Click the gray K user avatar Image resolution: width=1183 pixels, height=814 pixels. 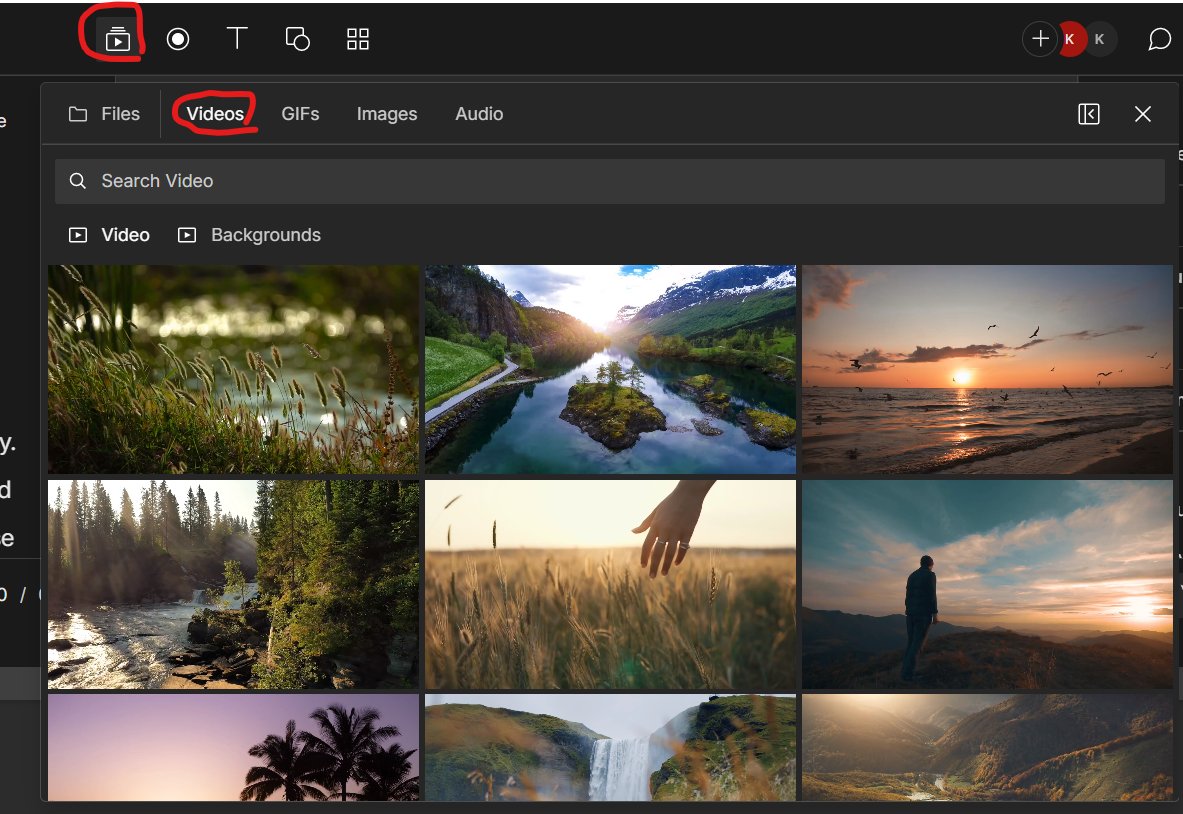1102,39
